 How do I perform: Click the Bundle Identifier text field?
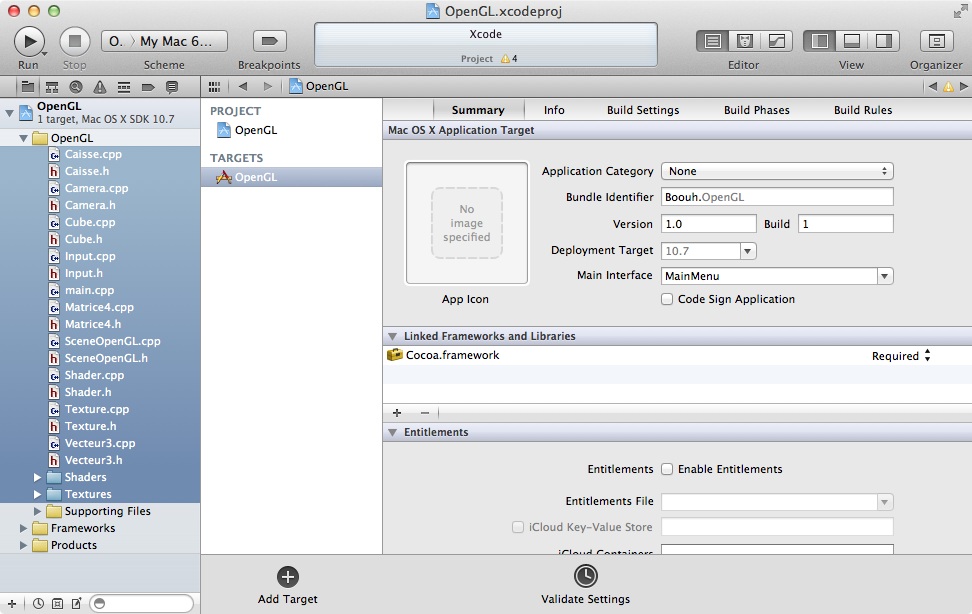tap(776, 197)
